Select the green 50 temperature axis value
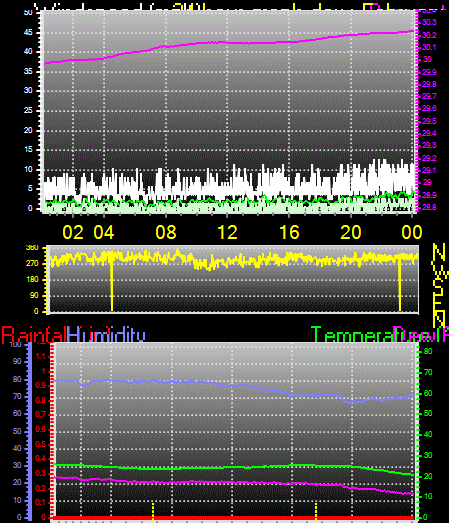The height and width of the screenshot is (523, 449). 428,414
